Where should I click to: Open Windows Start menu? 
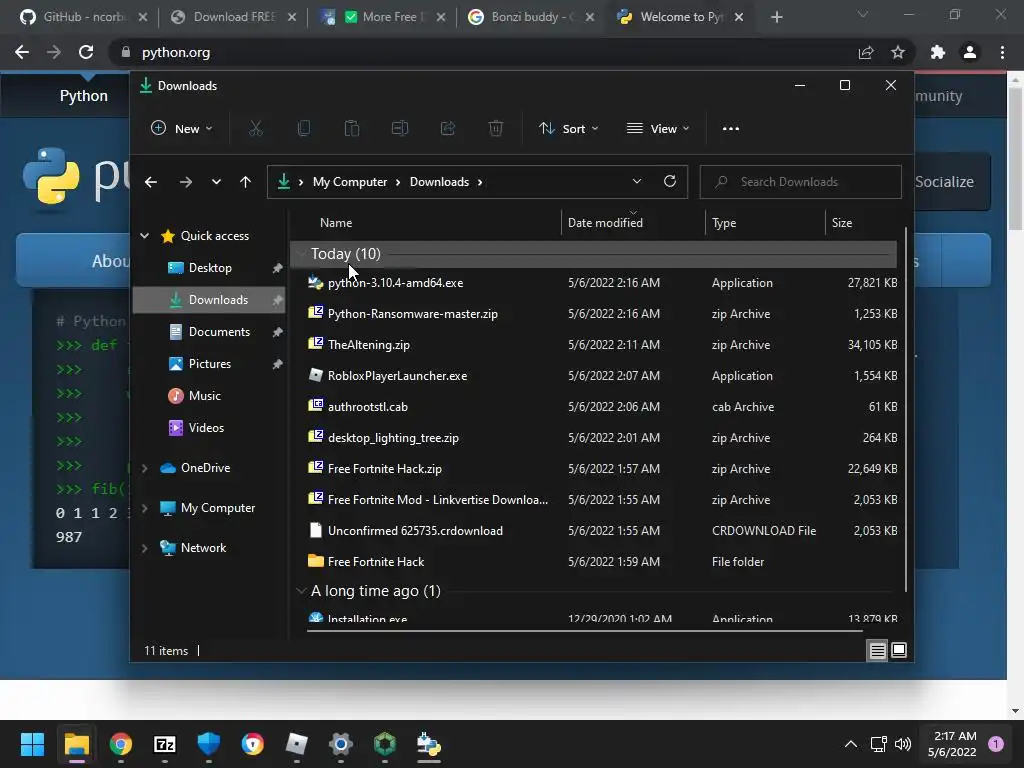tap(32, 744)
